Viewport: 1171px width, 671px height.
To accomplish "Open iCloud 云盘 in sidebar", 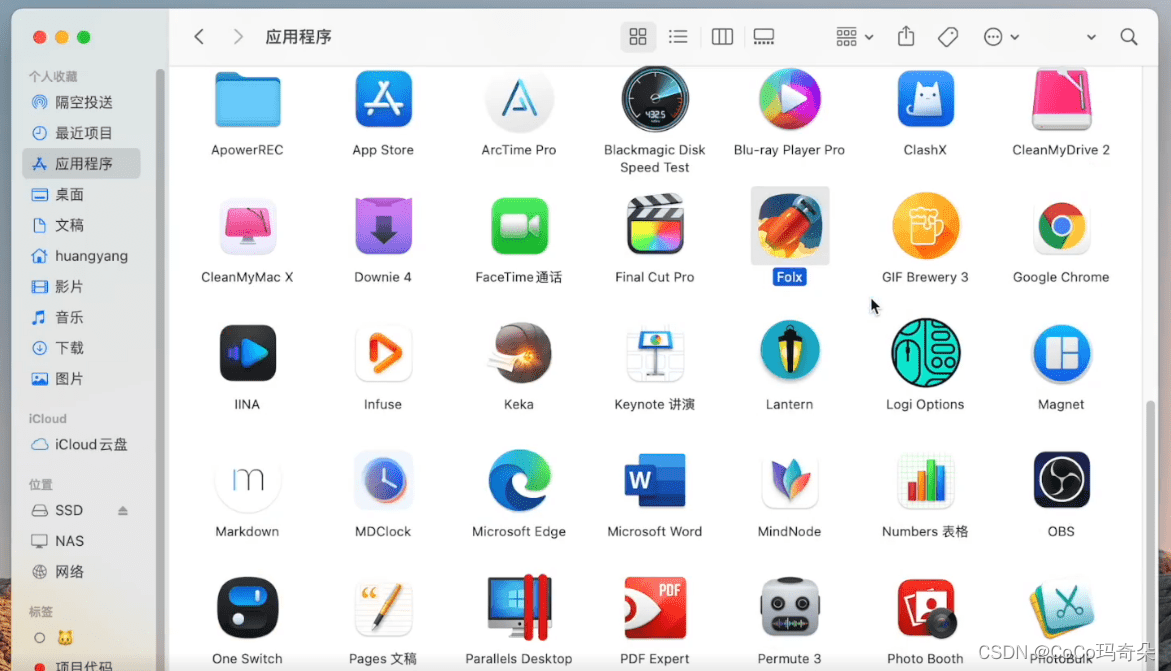I will (81, 444).
